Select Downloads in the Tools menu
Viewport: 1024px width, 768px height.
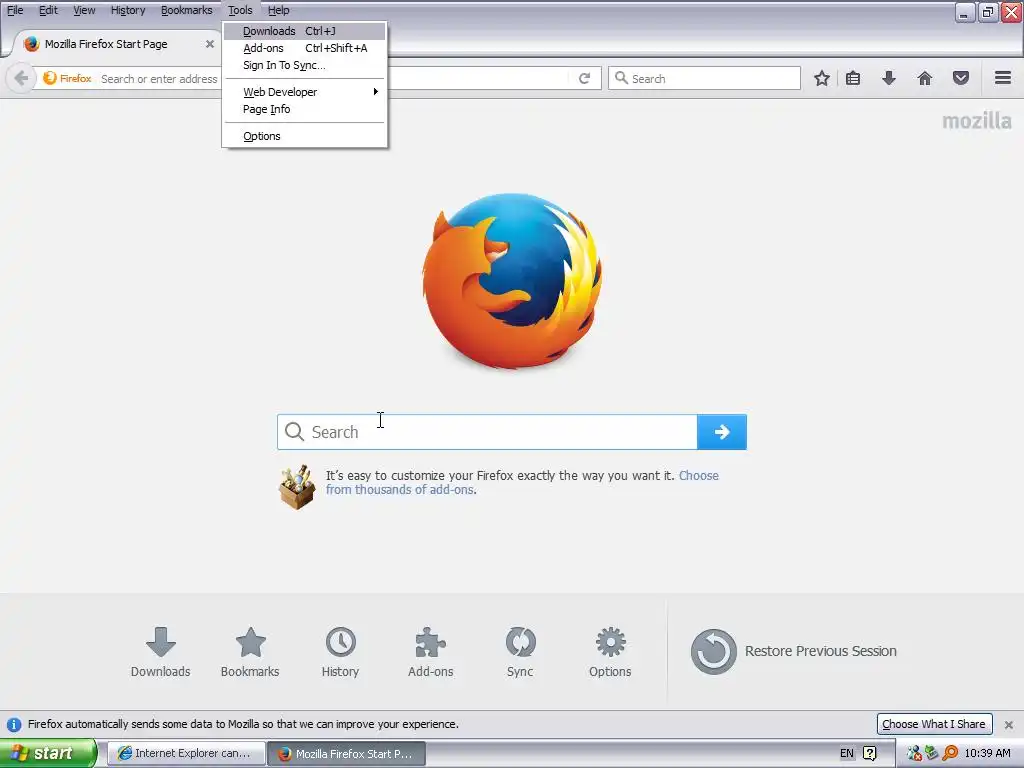(304, 31)
